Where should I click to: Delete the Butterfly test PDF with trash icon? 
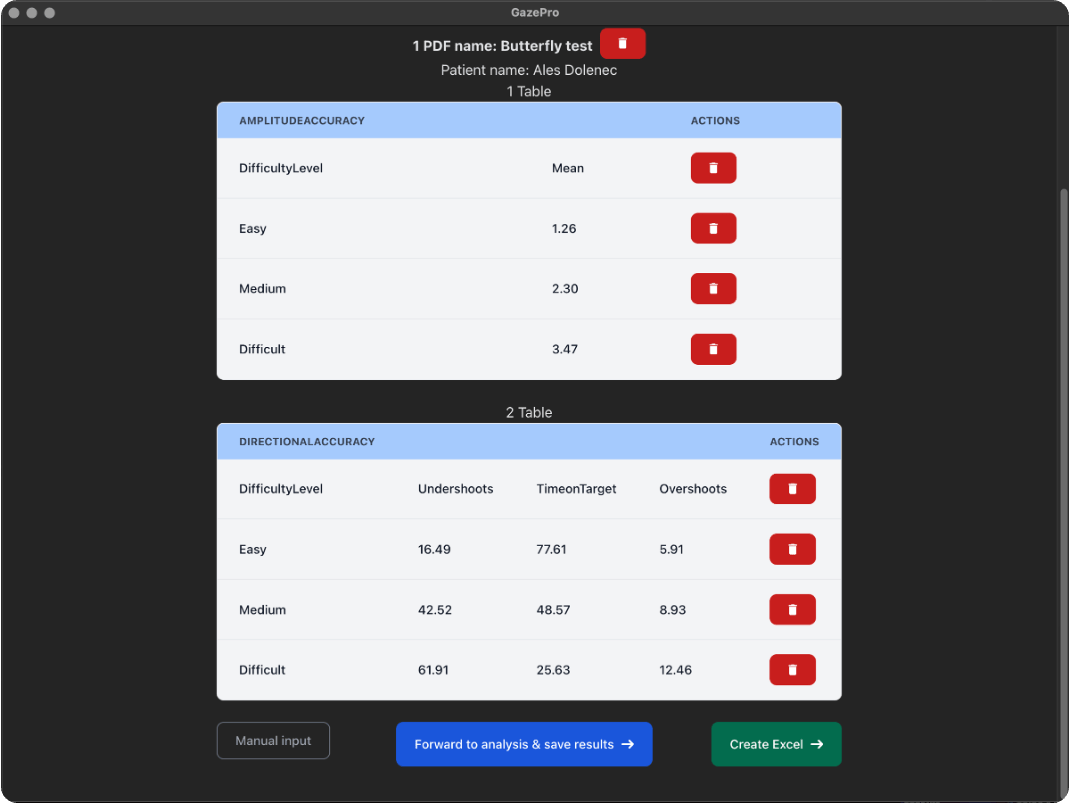pos(622,44)
